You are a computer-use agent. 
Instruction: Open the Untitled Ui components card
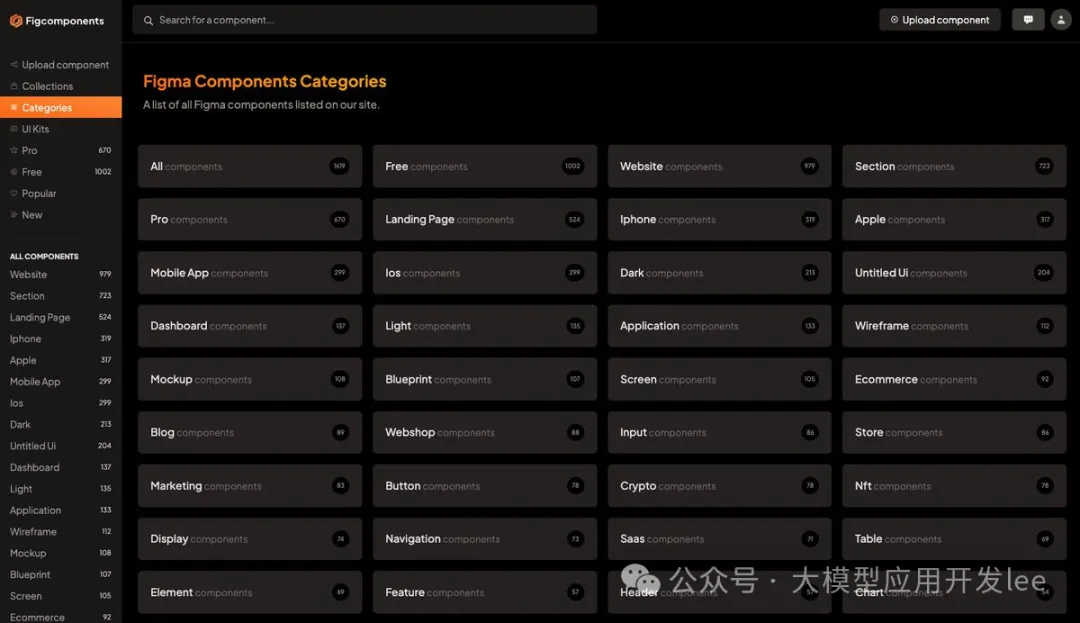954,273
